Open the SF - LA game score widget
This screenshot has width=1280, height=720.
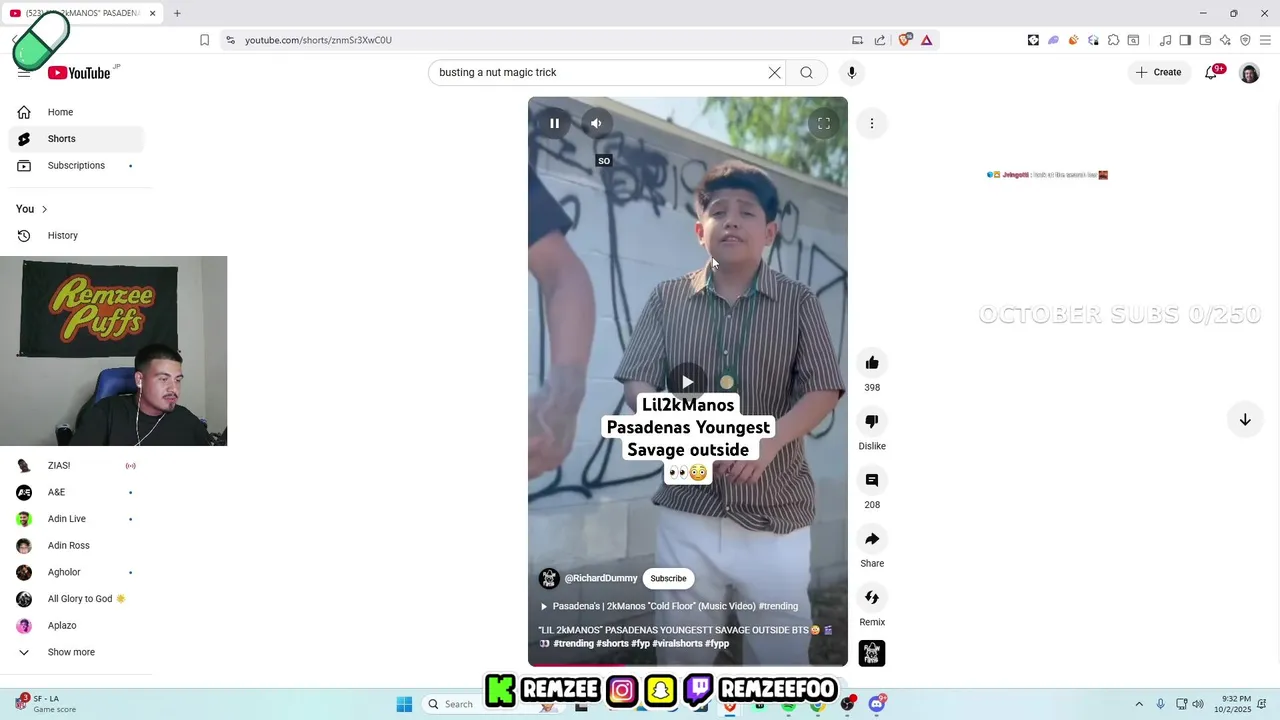tap(46, 704)
